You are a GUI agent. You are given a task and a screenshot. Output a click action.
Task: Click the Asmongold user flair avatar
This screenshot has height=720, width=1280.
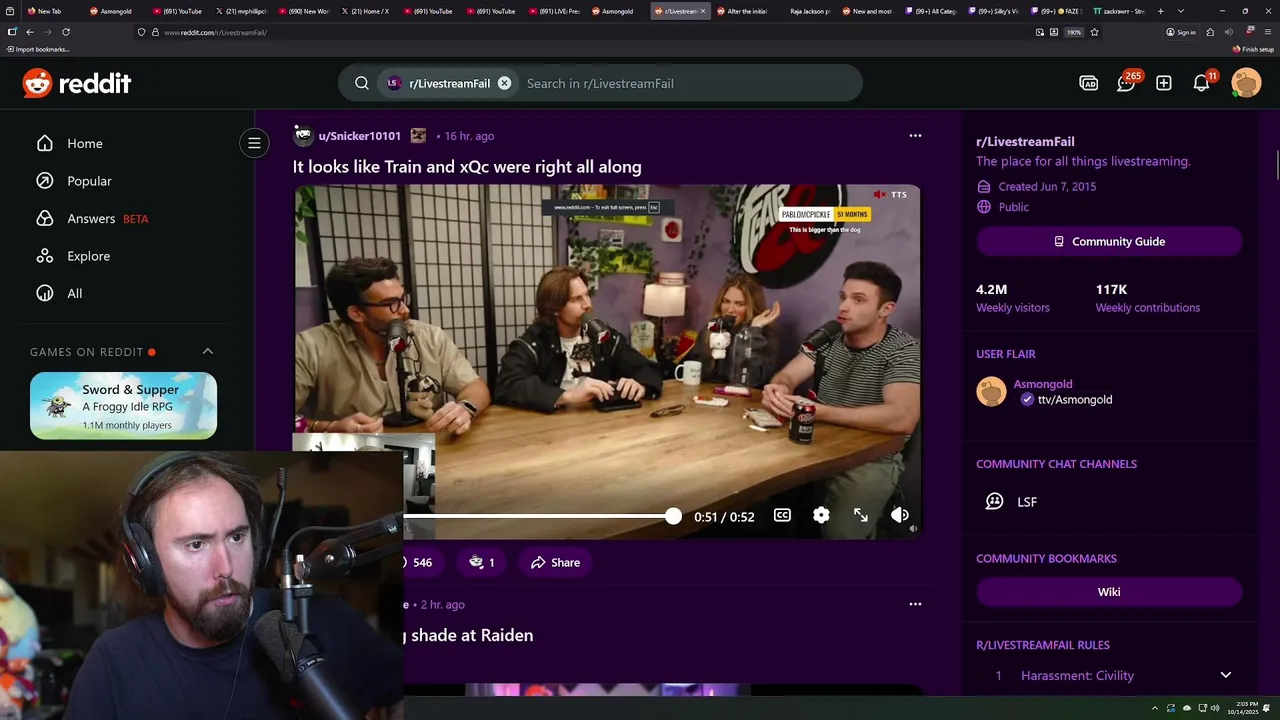coord(991,391)
